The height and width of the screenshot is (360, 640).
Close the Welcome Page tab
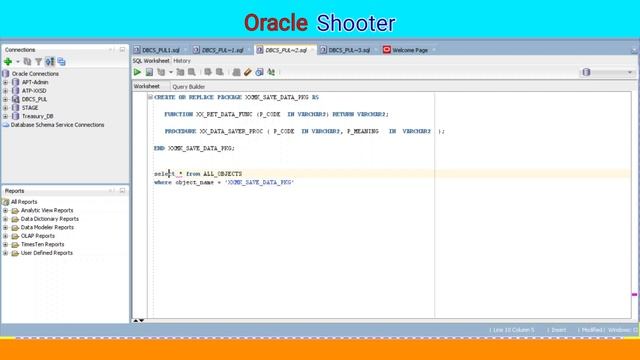point(433,50)
